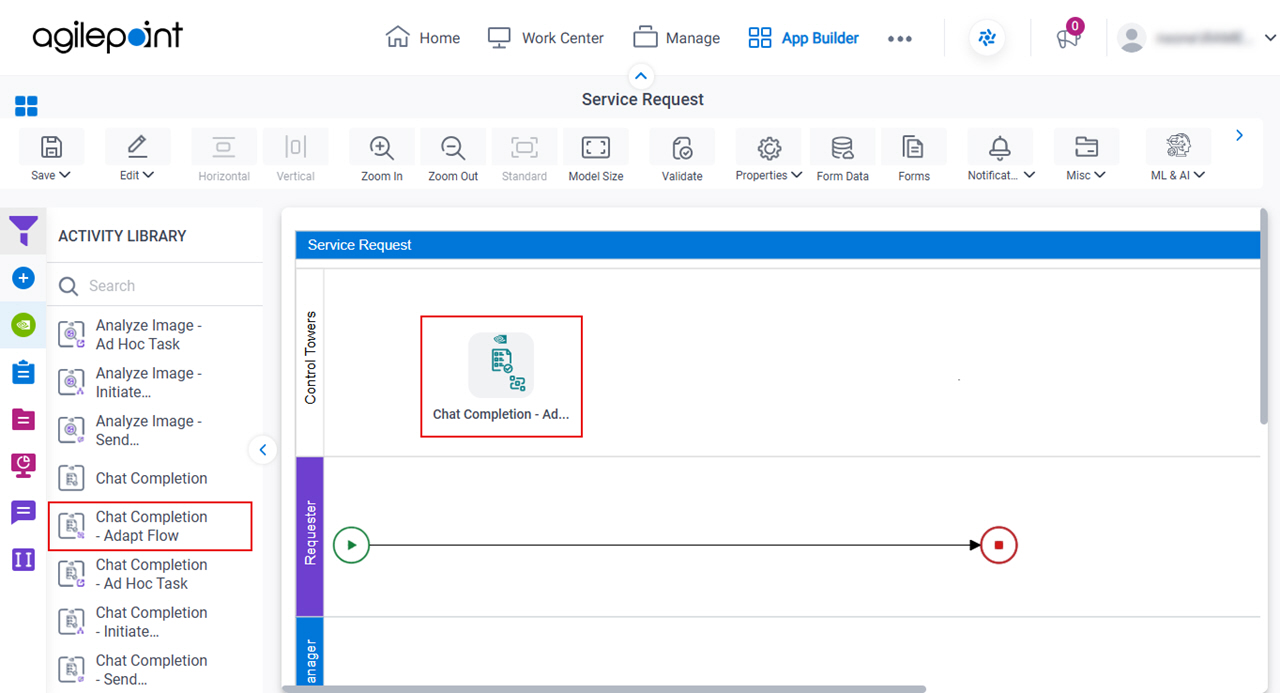Expand the Misc dropdown arrow
This screenshot has width=1280, height=693.
click(x=1100, y=175)
